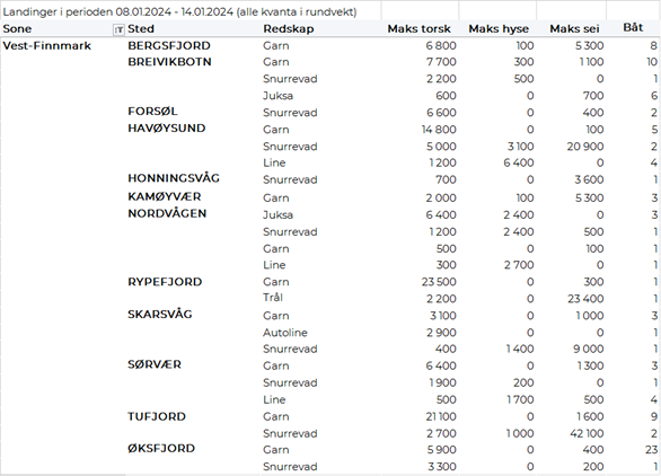Click the Trål gear cell
Screen dimensions: 661x476
[274, 298]
